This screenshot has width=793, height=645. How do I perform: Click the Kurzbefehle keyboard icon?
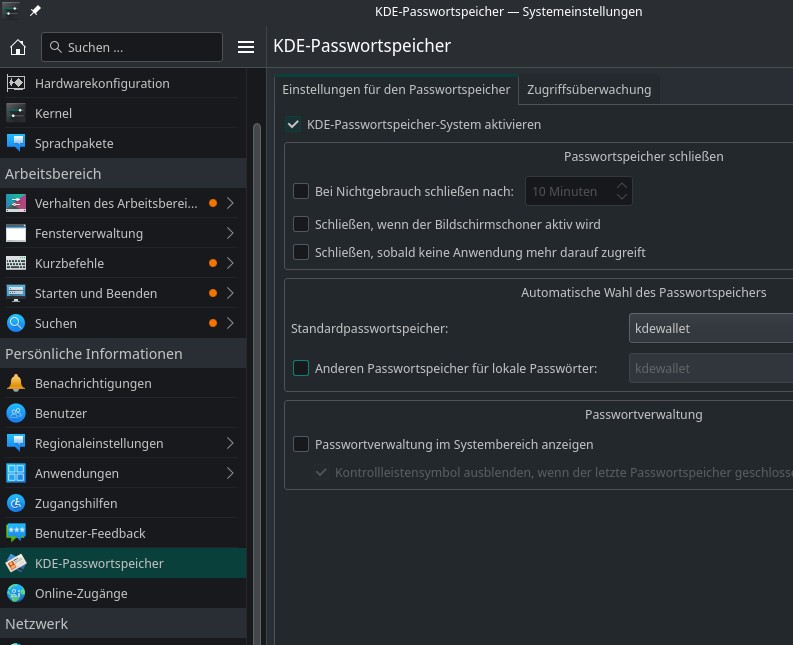click(16, 263)
